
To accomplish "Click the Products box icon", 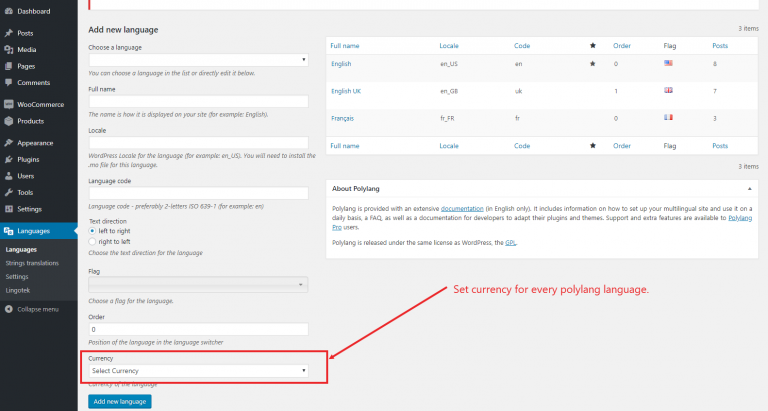I will 9,121.
